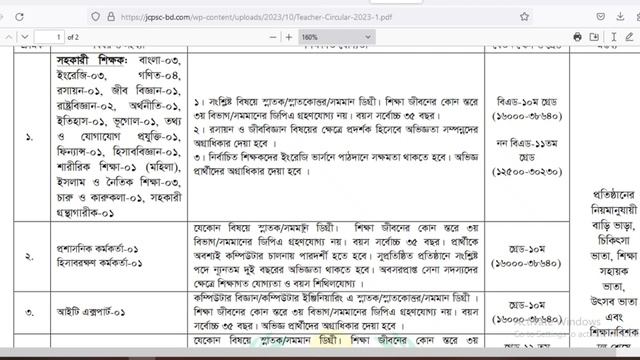Go to previous PDF page arrow
Image resolution: width=640 pixels, height=360 pixels.
pyautogui.click(x=9, y=37)
